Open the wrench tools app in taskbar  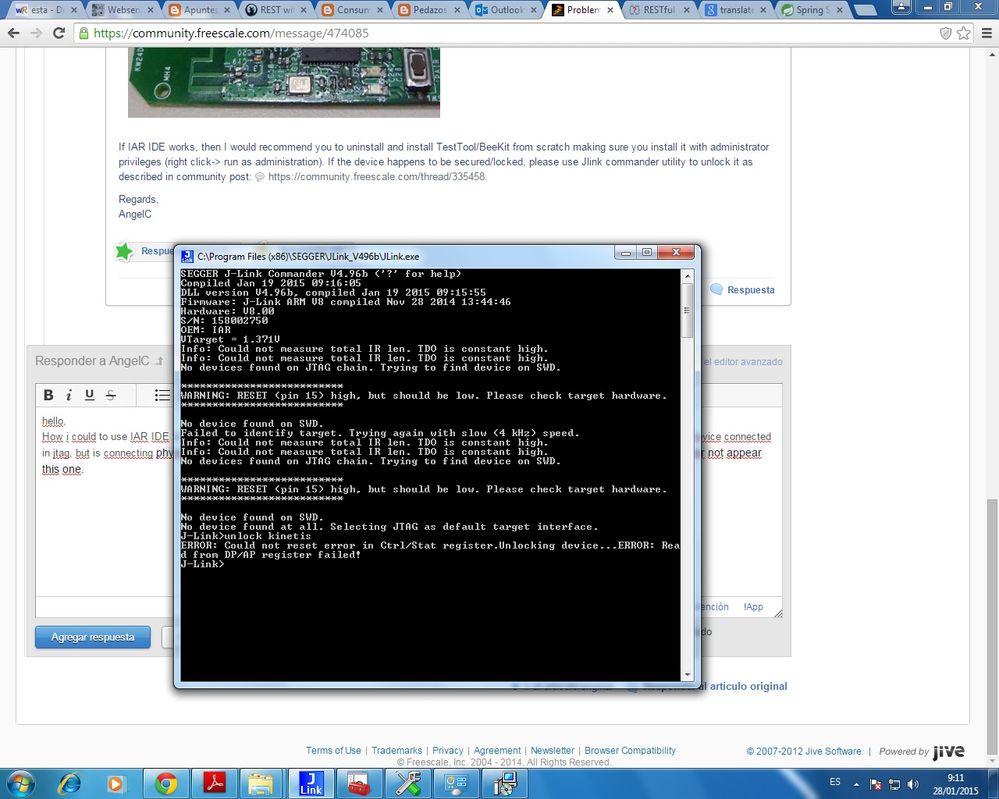click(x=408, y=783)
